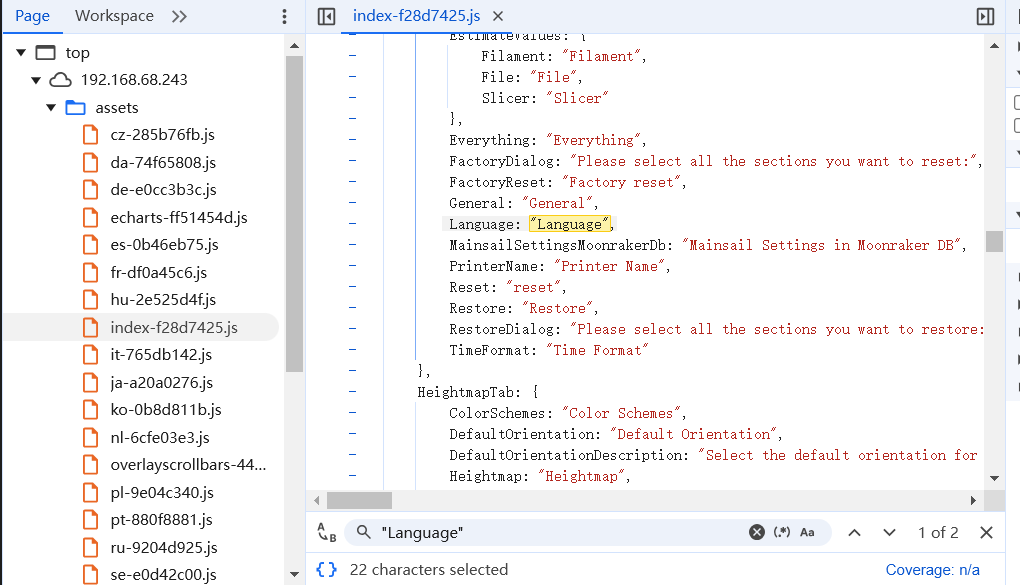Jump to next search result
The width and height of the screenshot is (1020, 585).
889,533
